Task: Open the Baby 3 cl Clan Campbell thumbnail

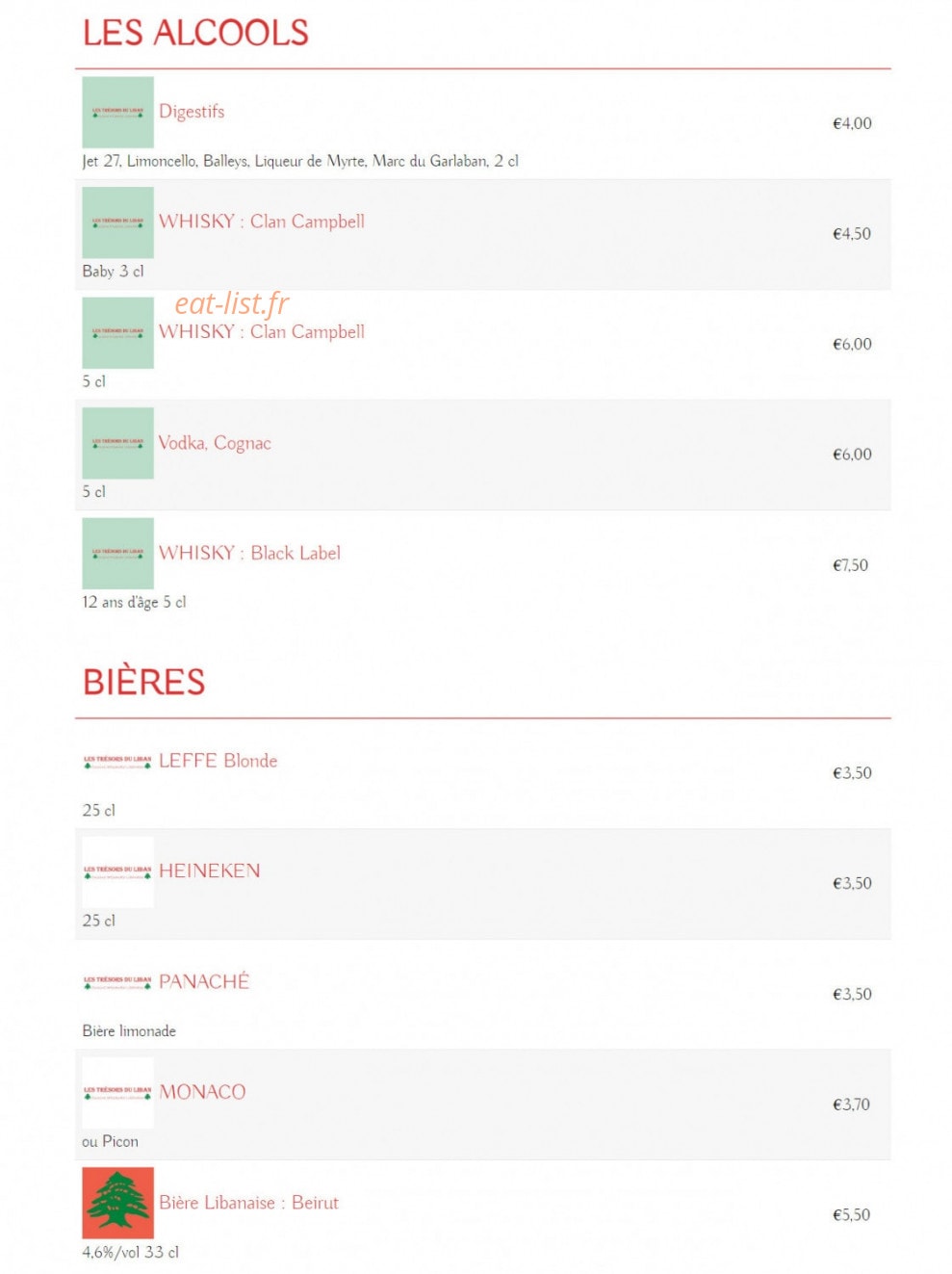Action: click(117, 222)
